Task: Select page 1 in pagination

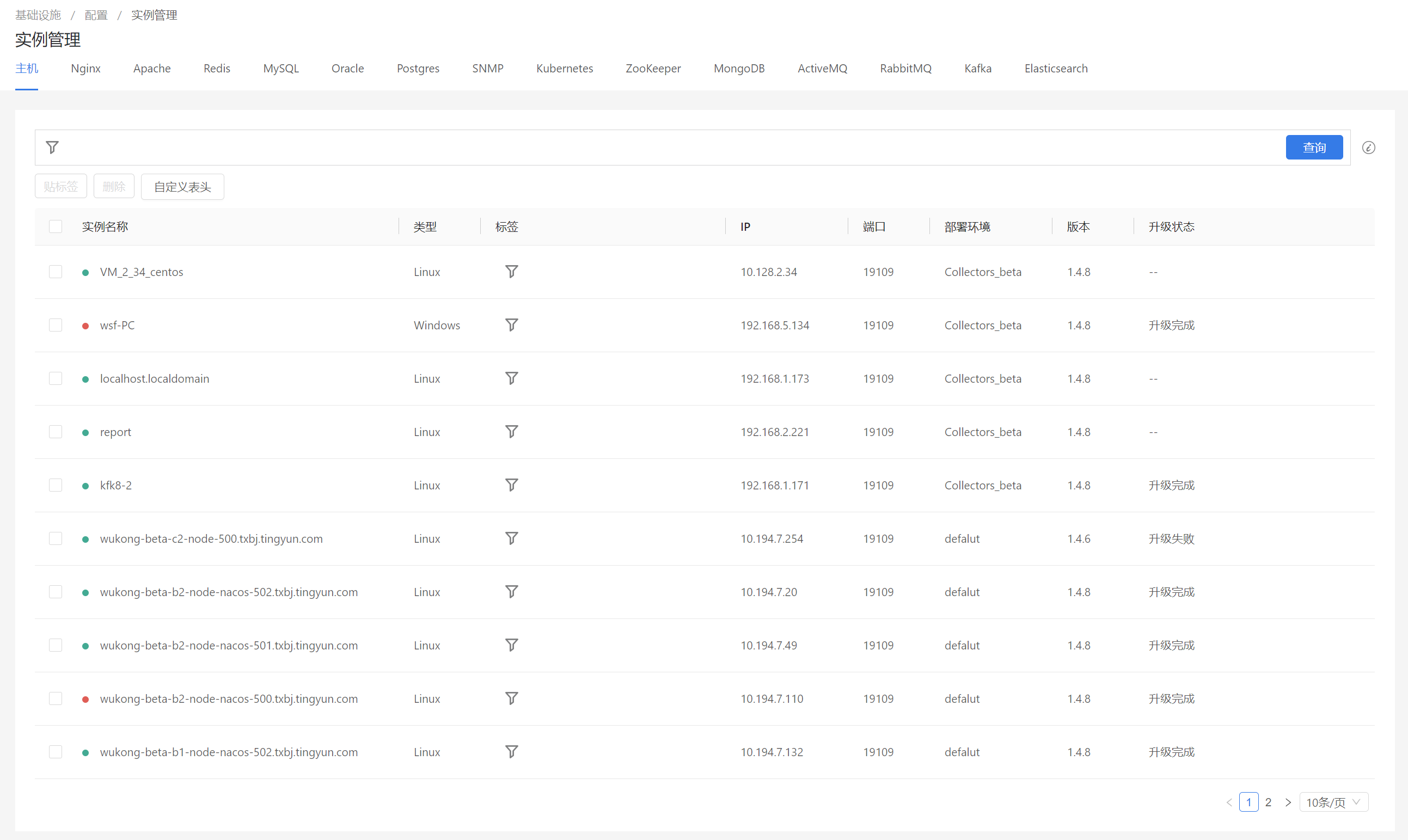Action: [1248, 802]
